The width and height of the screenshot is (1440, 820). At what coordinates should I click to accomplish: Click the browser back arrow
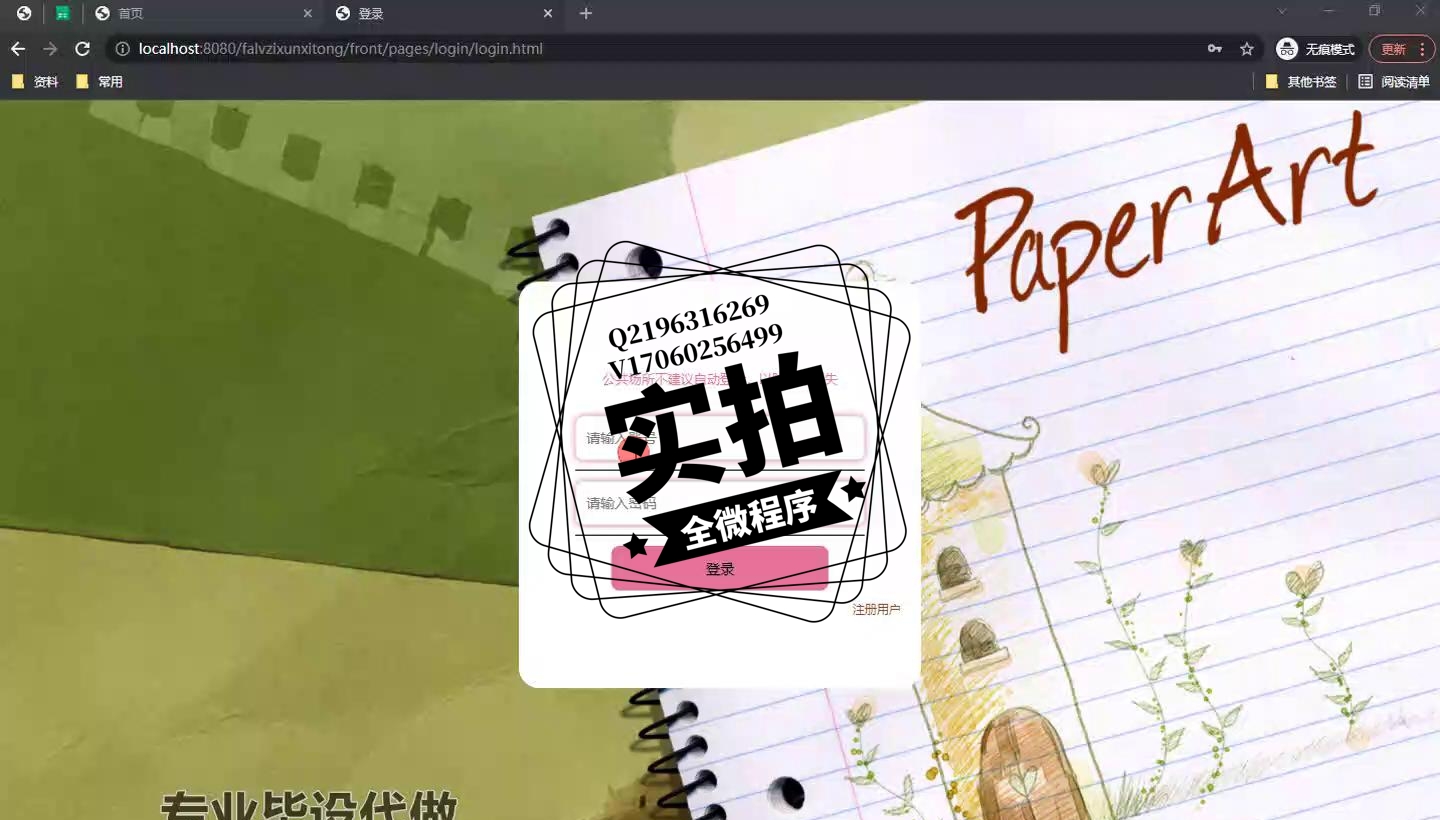[x=18, y=49]
